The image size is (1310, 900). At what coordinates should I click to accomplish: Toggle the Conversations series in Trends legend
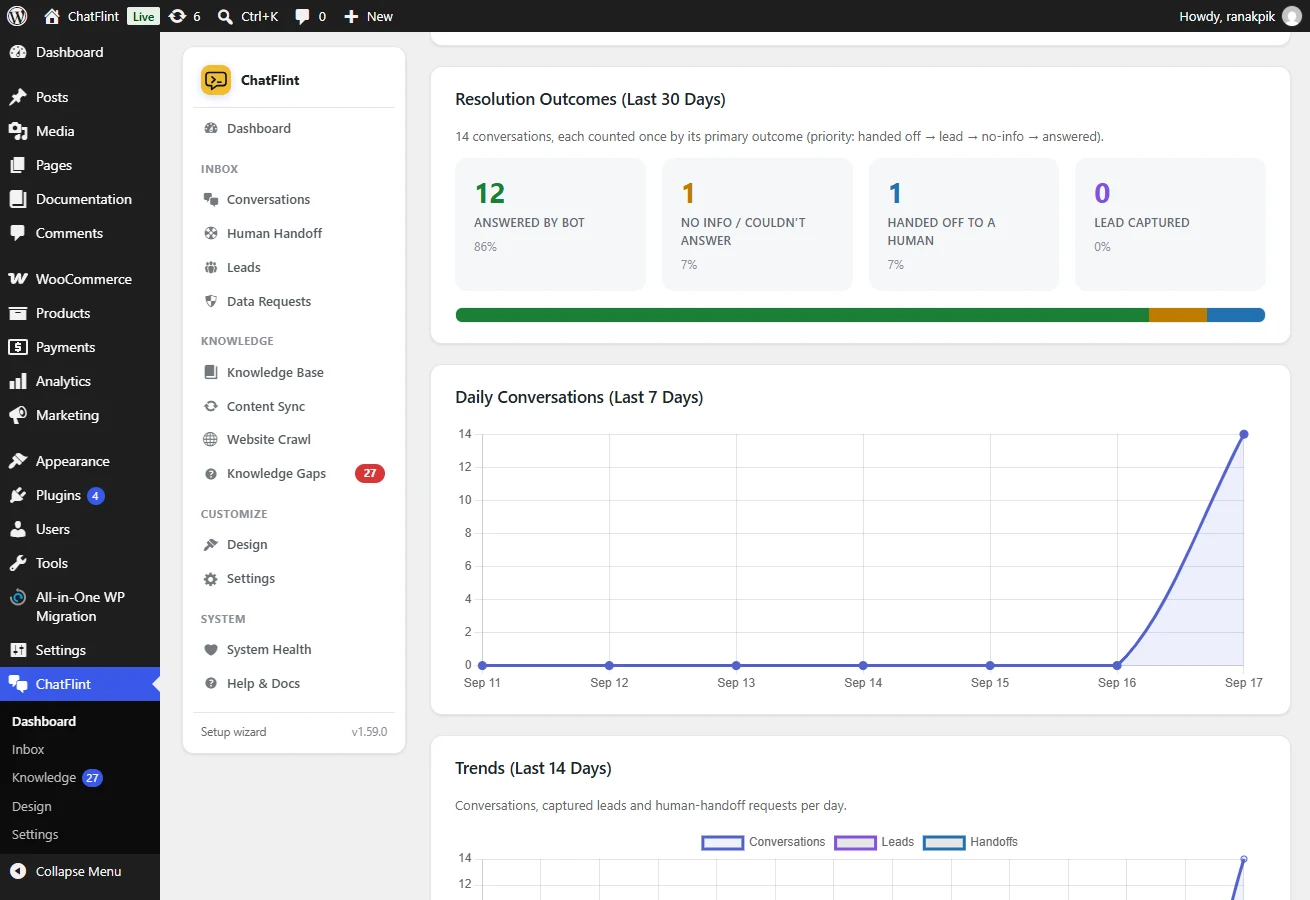tap(764, 842)
